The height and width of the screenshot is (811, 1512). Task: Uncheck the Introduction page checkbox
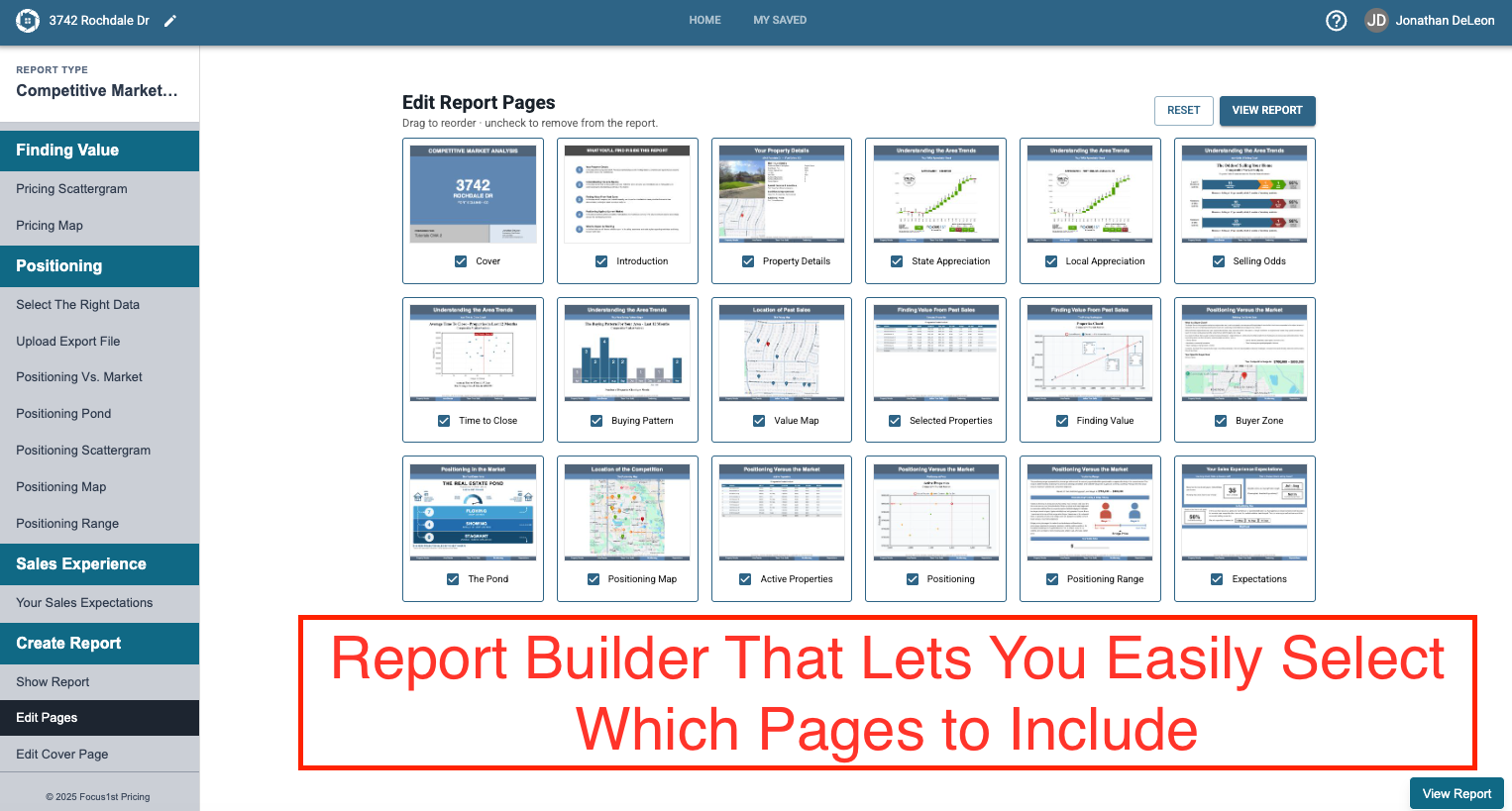(x=601, y=261)
